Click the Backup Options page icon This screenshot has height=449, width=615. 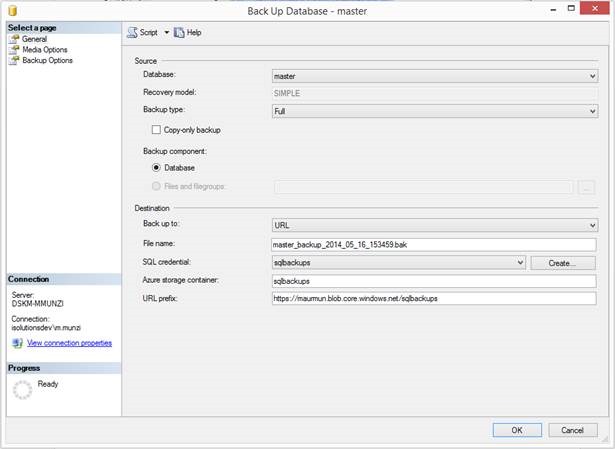pyautogui.click(x=14, y=61)
